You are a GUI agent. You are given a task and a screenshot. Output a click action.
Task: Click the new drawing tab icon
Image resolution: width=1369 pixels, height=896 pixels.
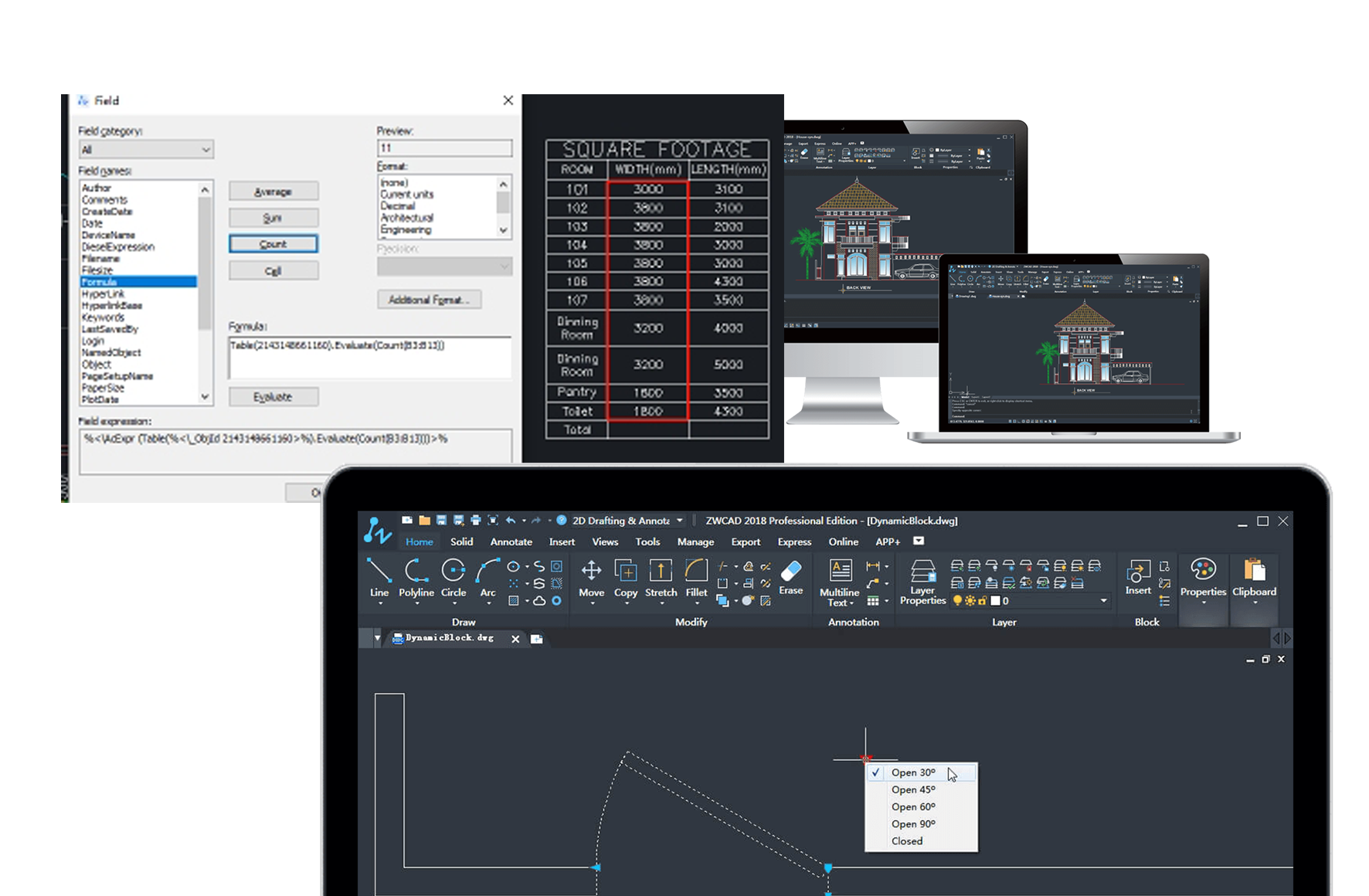pyautogui.click(x=537, y=639)
